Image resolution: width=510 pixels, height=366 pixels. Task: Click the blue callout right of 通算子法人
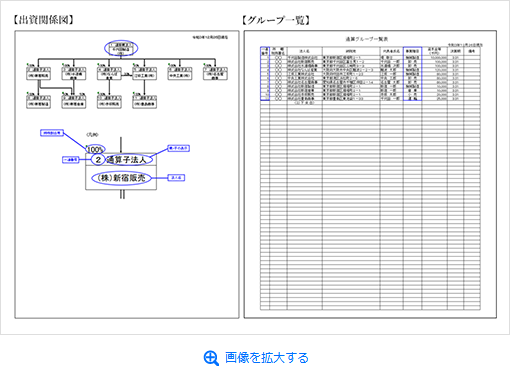tap(178, 148)
